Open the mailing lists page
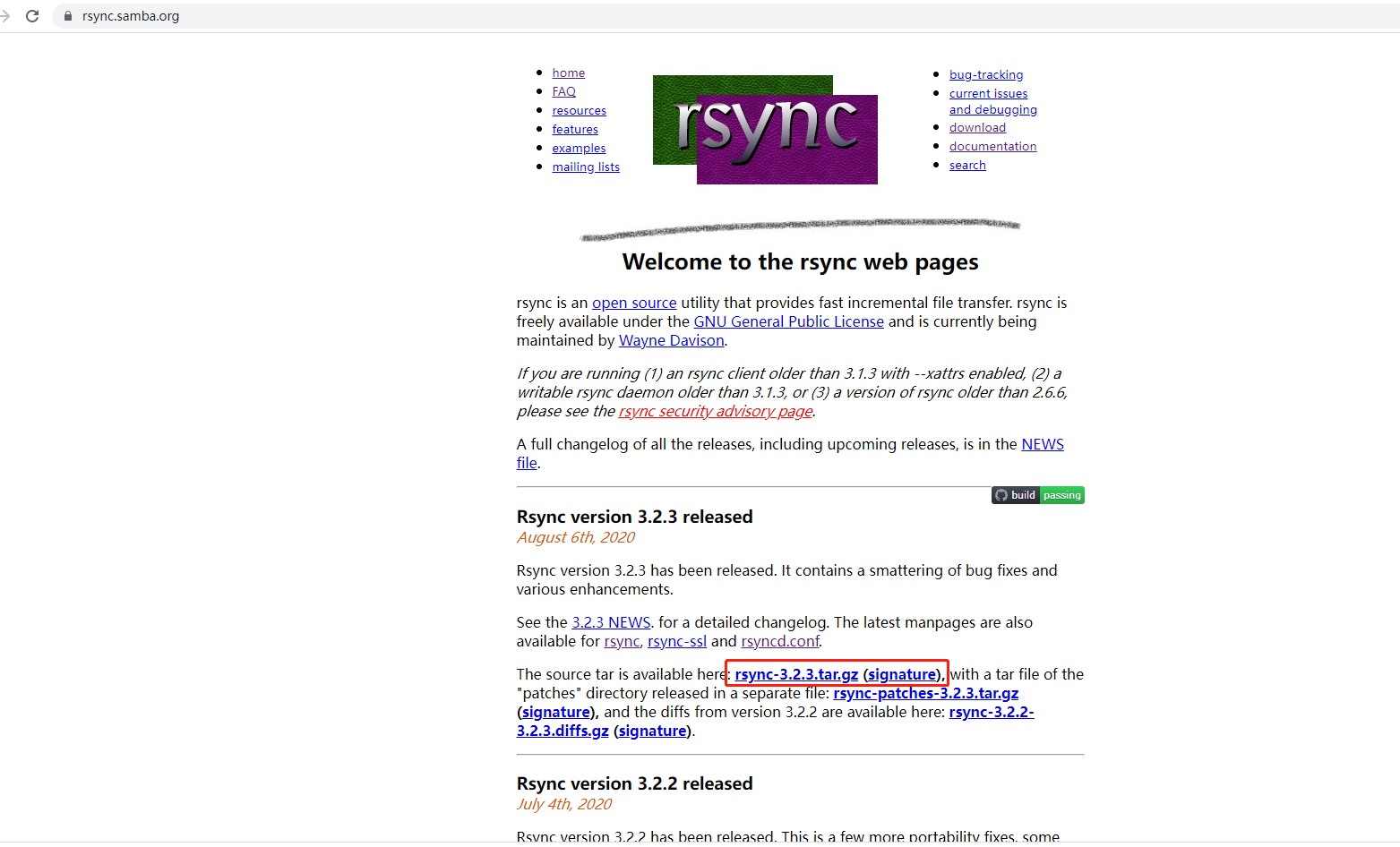 coord(586,167)
